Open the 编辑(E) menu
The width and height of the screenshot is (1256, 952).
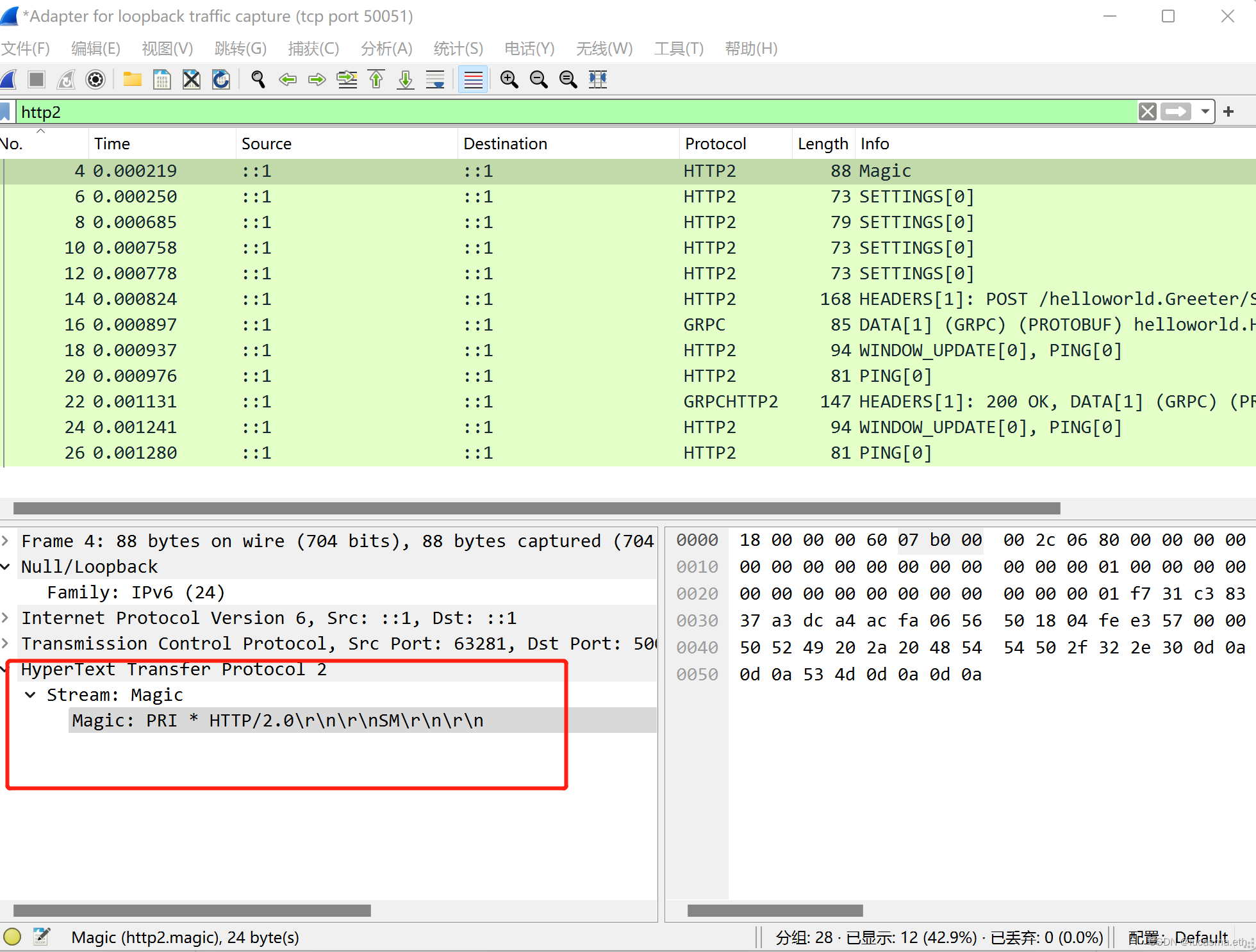(95, 49)
